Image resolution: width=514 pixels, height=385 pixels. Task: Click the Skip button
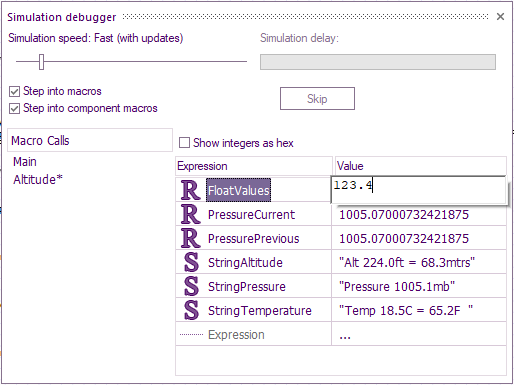point(317,99)
